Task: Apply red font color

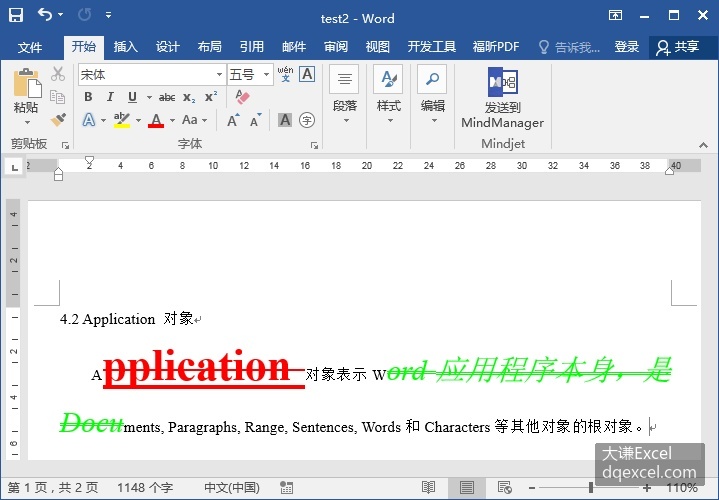Action: pyautogui.click(x=156, y=120)
